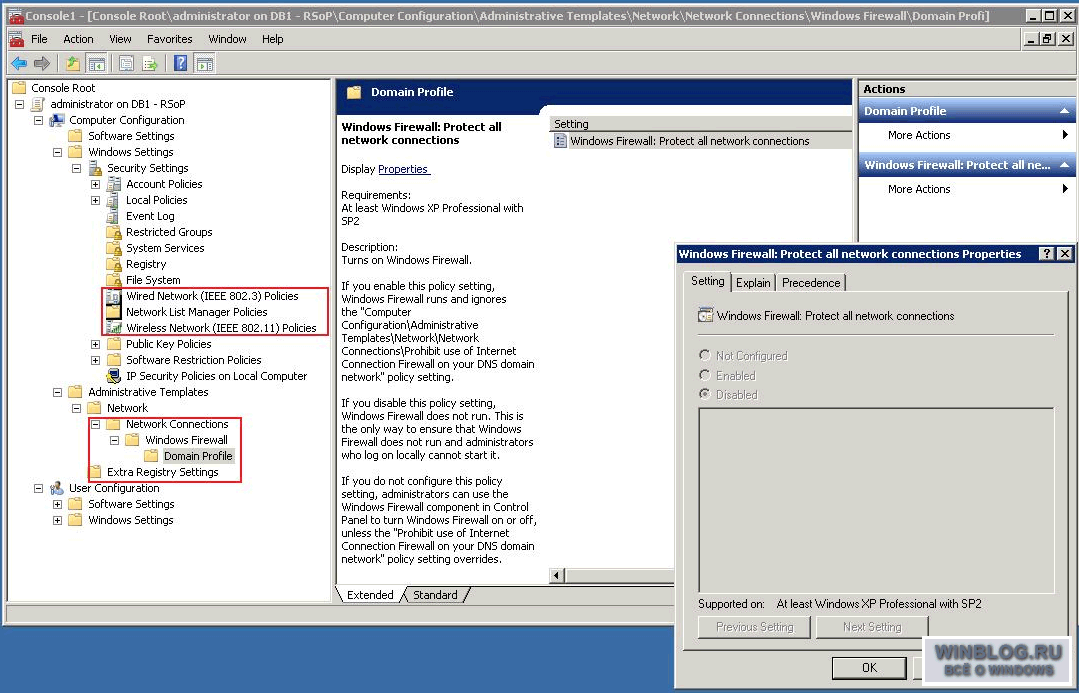This screenshot has width=1079, height=693.
Task: Collapse Windows Settings under Computer Configuration
Action: click(x=58, y=152)
